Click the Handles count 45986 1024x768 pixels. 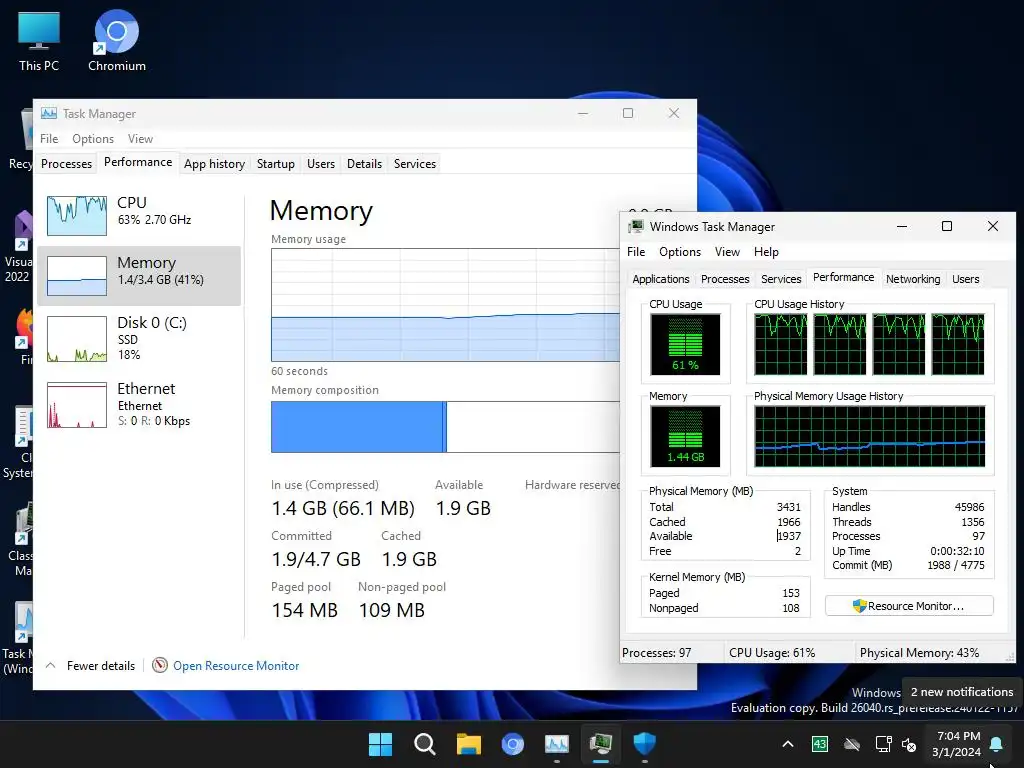tap(969, 507)
